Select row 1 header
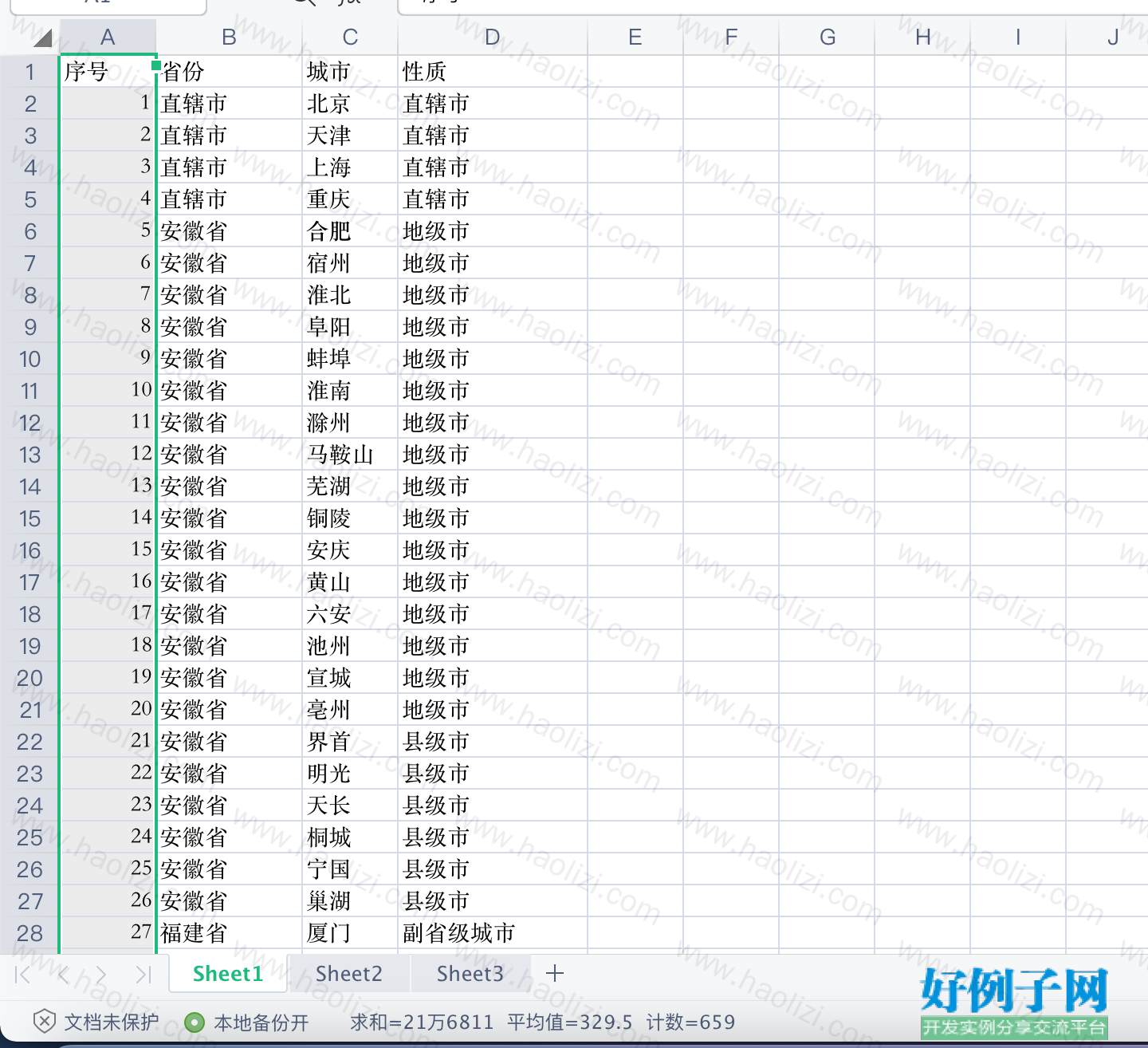Image resolution: width=1148 pixels, height=1048 pixels. coord(29,72)
